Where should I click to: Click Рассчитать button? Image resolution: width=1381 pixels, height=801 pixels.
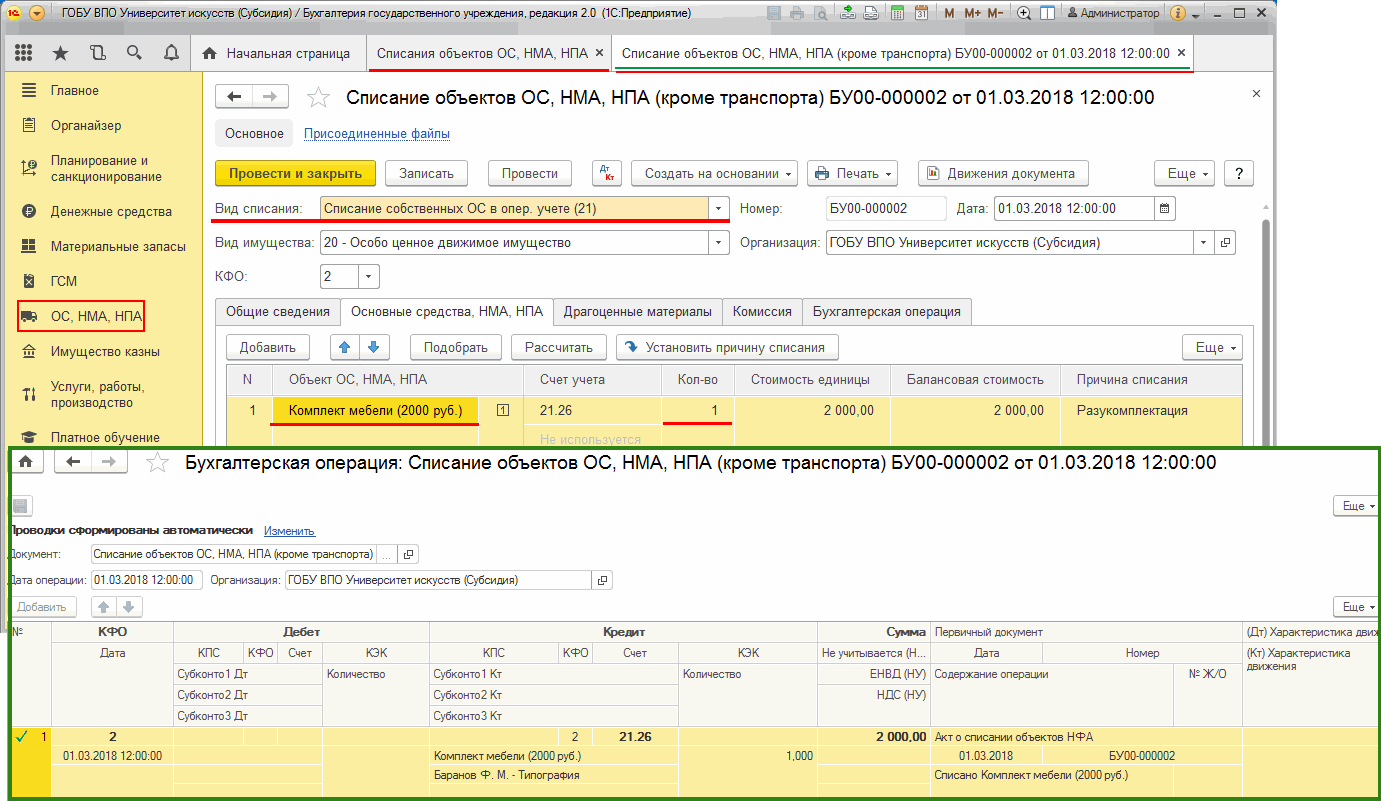pyautogui.click(x=559, y=347)
